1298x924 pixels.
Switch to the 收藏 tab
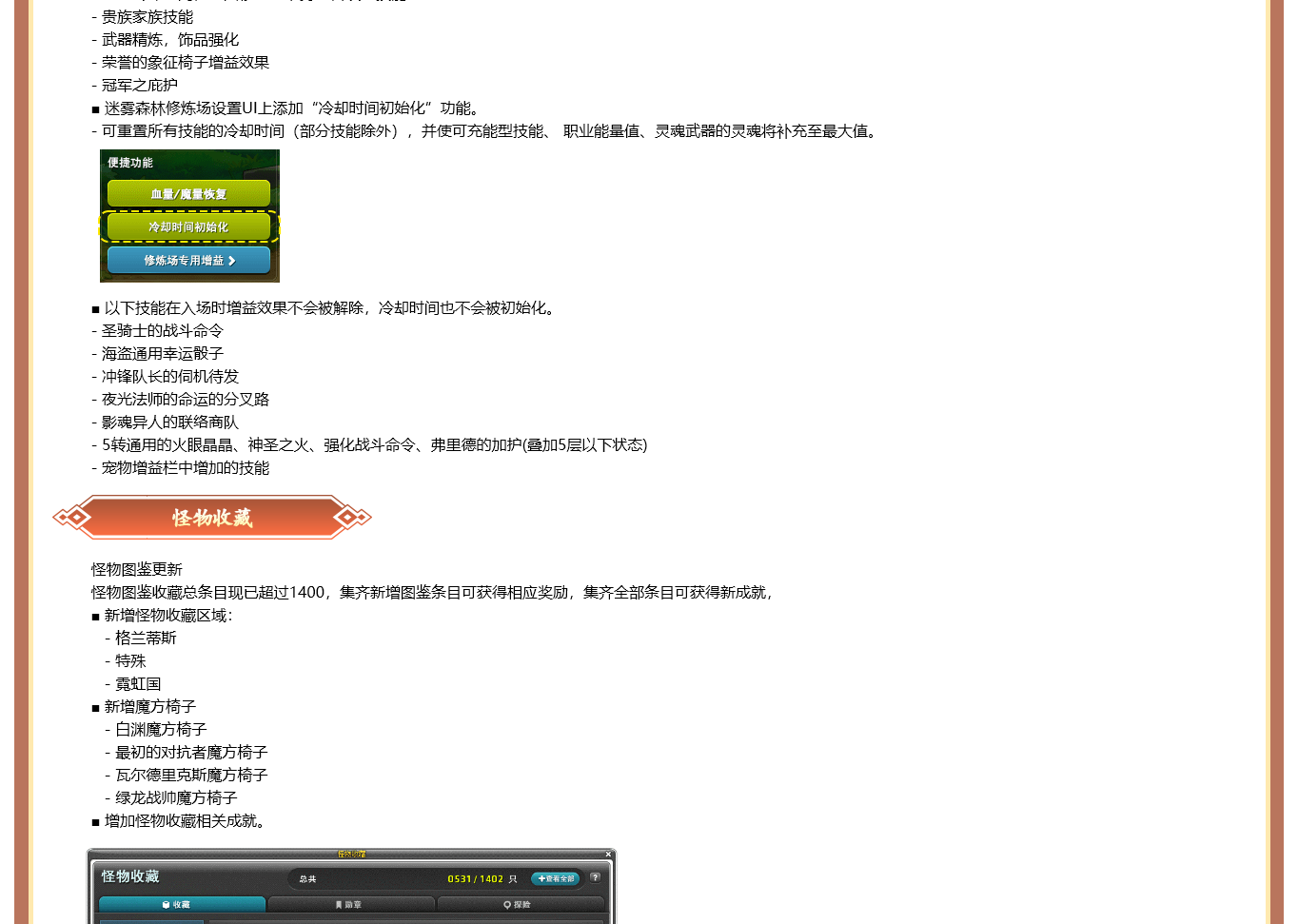[x=181, y=905]
